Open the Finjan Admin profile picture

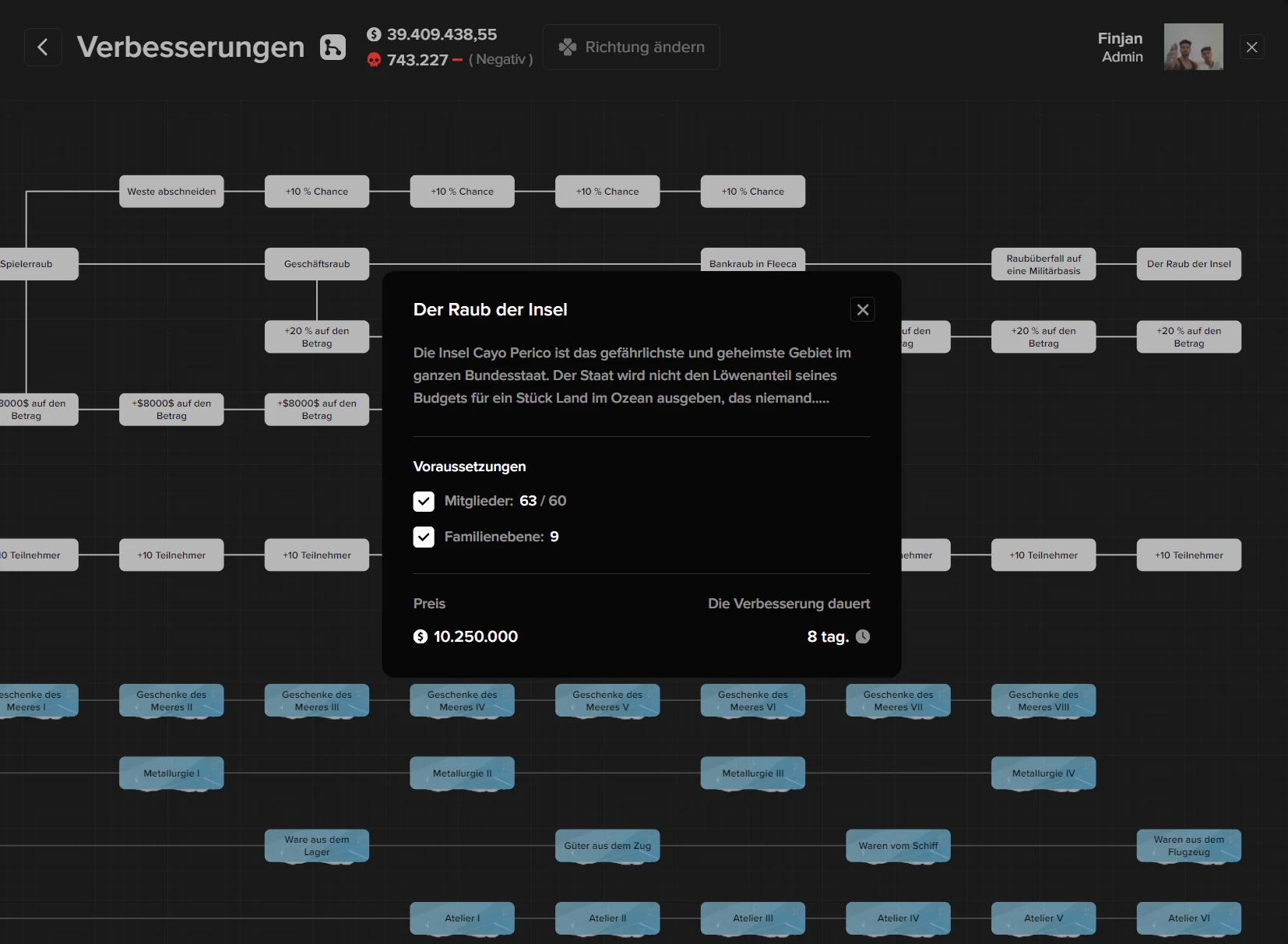click(1193, 47)
